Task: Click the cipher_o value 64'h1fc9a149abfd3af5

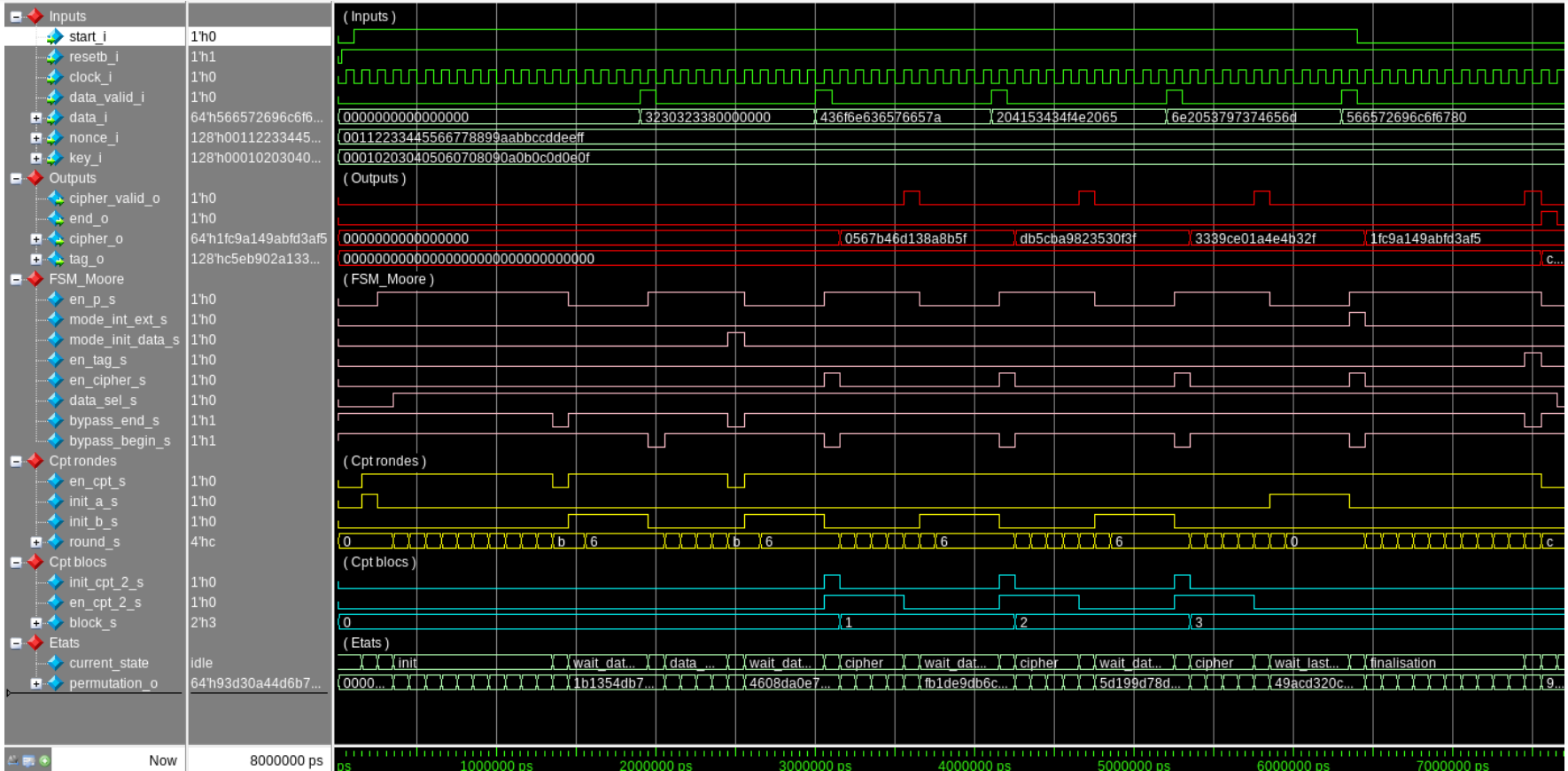Action: (x=259, y=239)
